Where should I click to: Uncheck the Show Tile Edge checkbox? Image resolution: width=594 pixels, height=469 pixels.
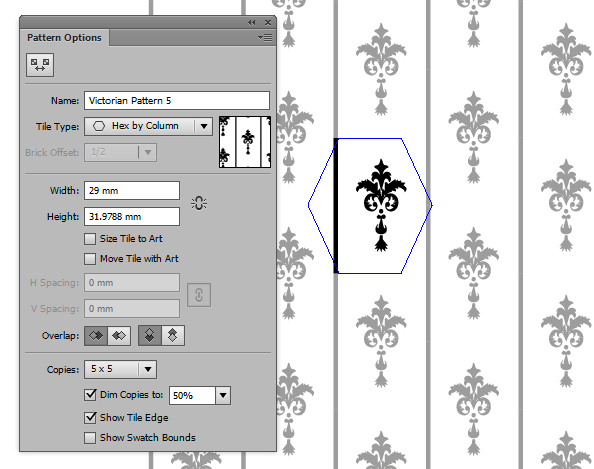(90, 418)
